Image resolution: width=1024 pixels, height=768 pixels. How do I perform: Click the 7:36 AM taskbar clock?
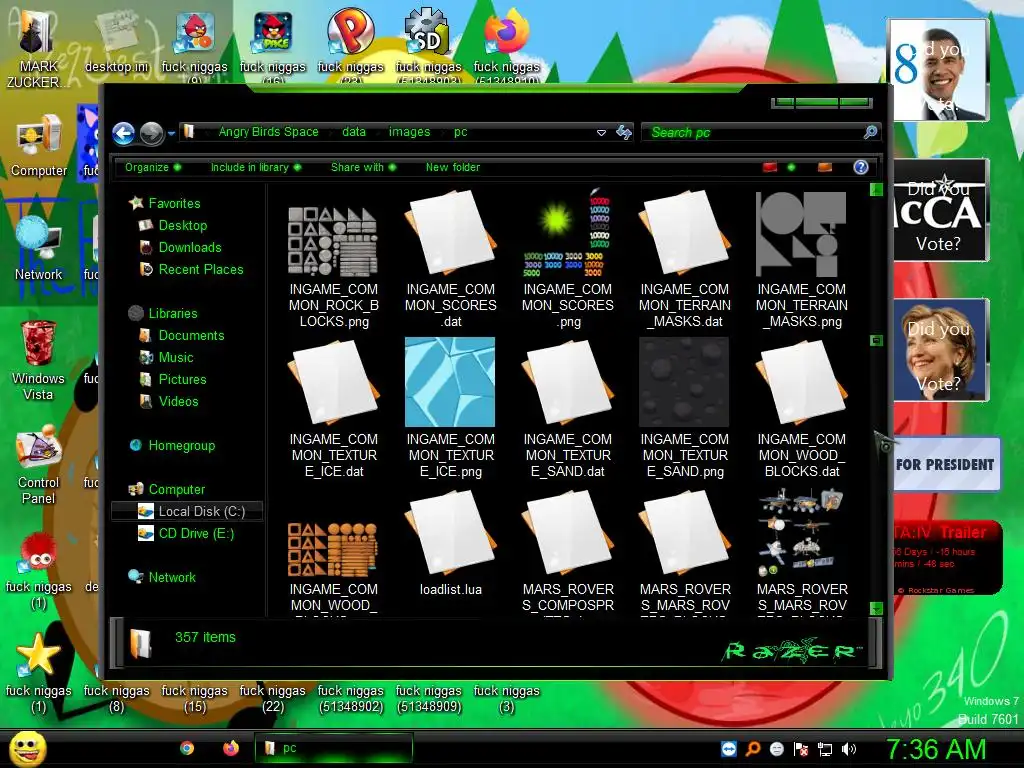click(936, 749)
